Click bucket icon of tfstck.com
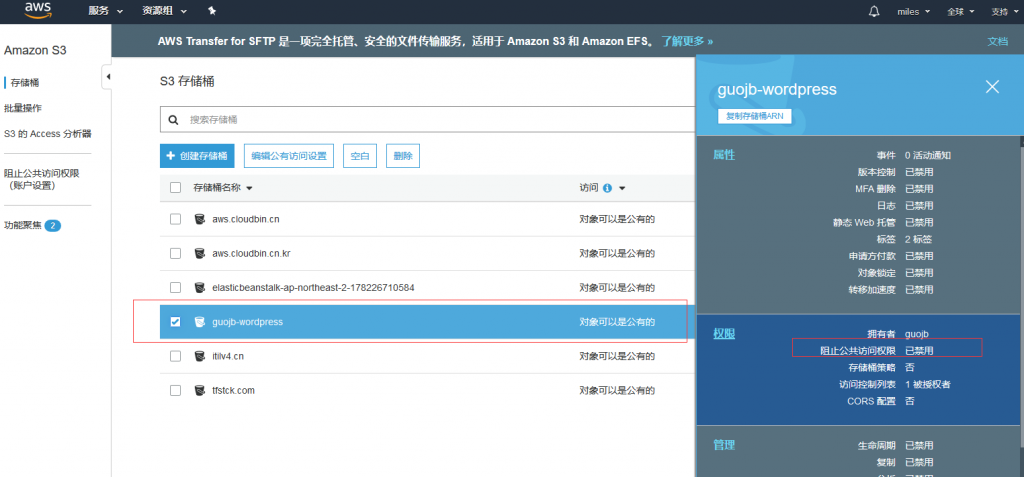Viewport: 1024px width, 477px height. point(200,390)
